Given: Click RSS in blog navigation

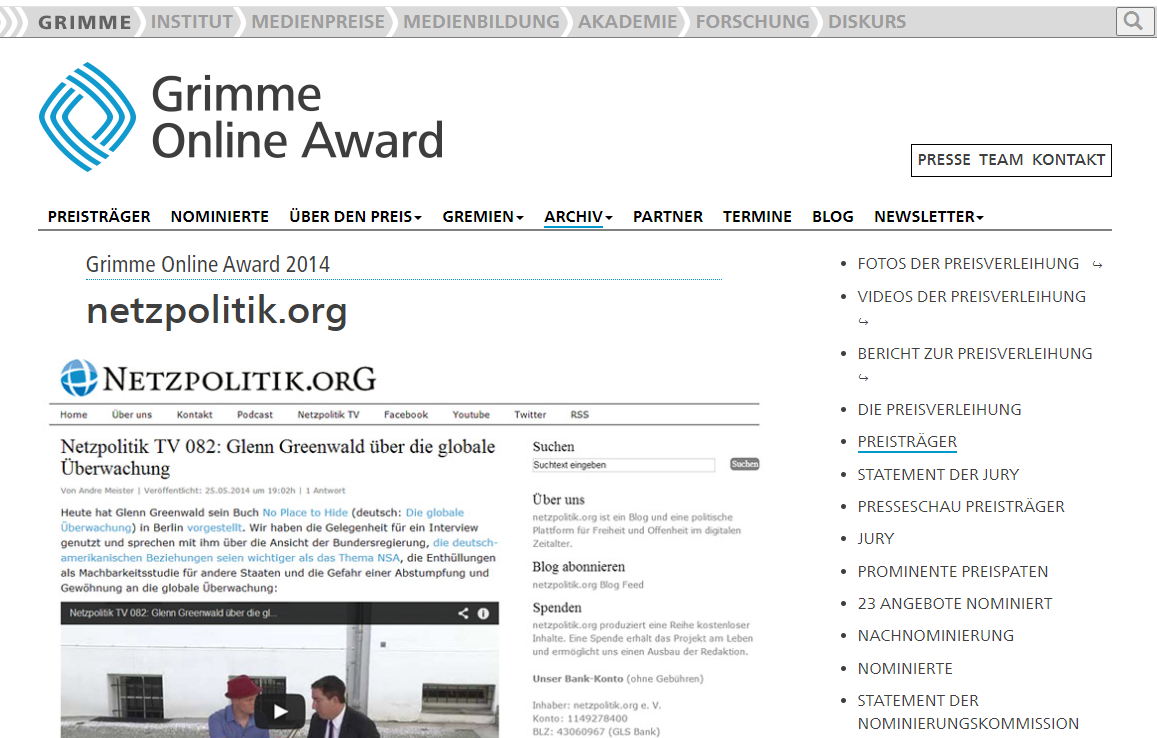Looking at the screenshot, I should [579, 415].
